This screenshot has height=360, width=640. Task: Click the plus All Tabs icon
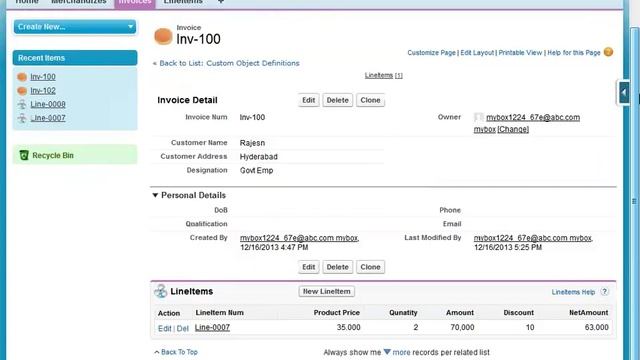click(x=221, y=2)
